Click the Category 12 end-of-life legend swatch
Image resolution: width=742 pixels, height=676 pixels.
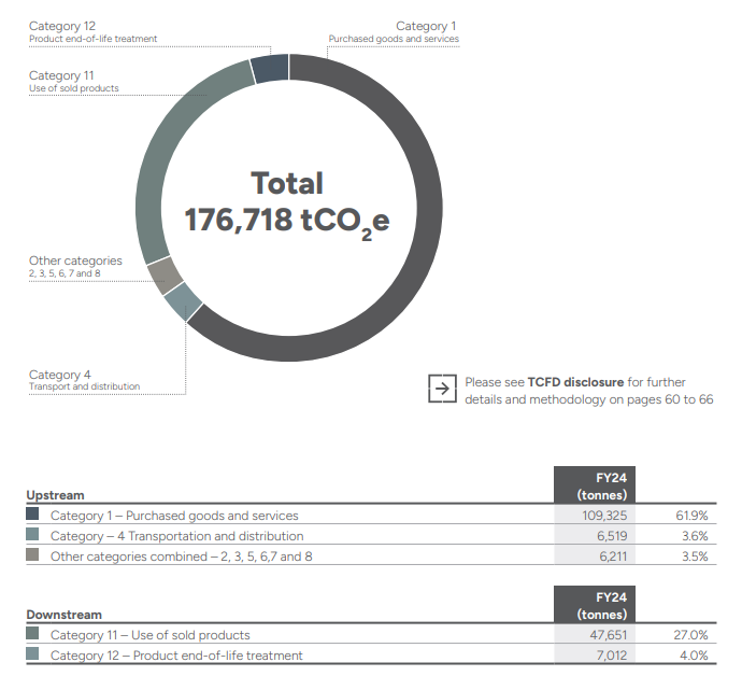coord(33,654)
